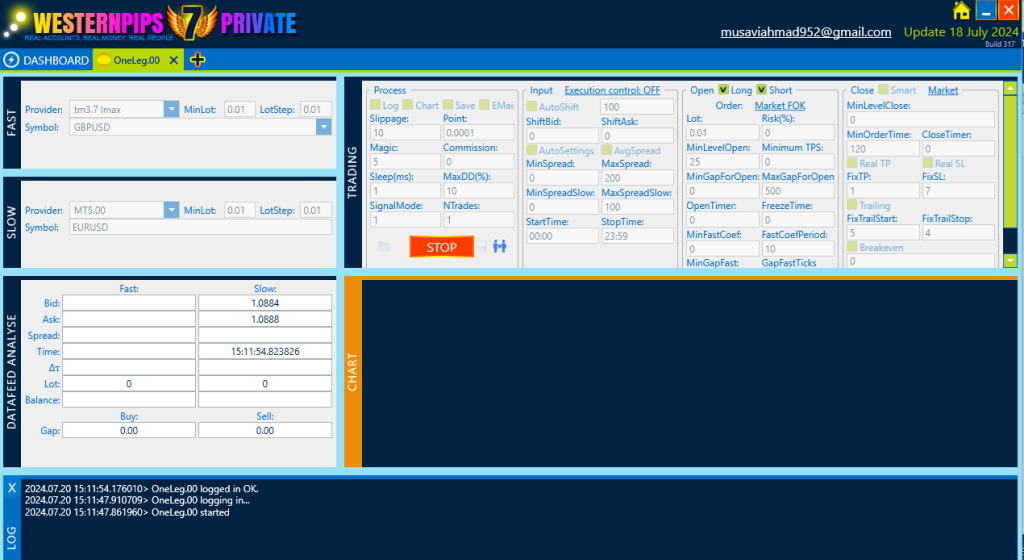Toggle the AvgSpread checkbox
This screenshot has width=1024, height=560.
click(x=607, y=150)
